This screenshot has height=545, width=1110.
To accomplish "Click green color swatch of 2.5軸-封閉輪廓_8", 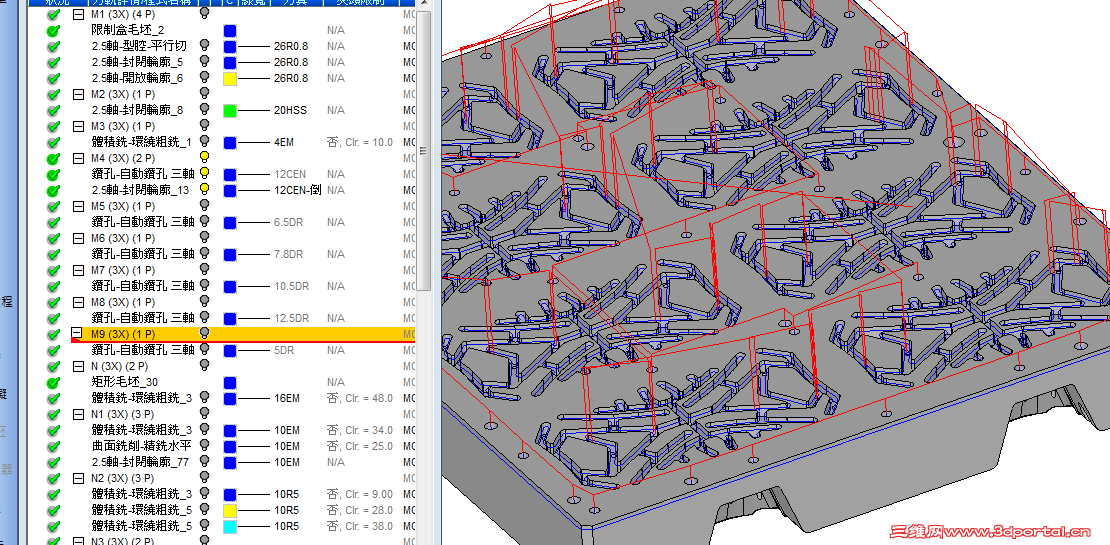I will (229, 110).
